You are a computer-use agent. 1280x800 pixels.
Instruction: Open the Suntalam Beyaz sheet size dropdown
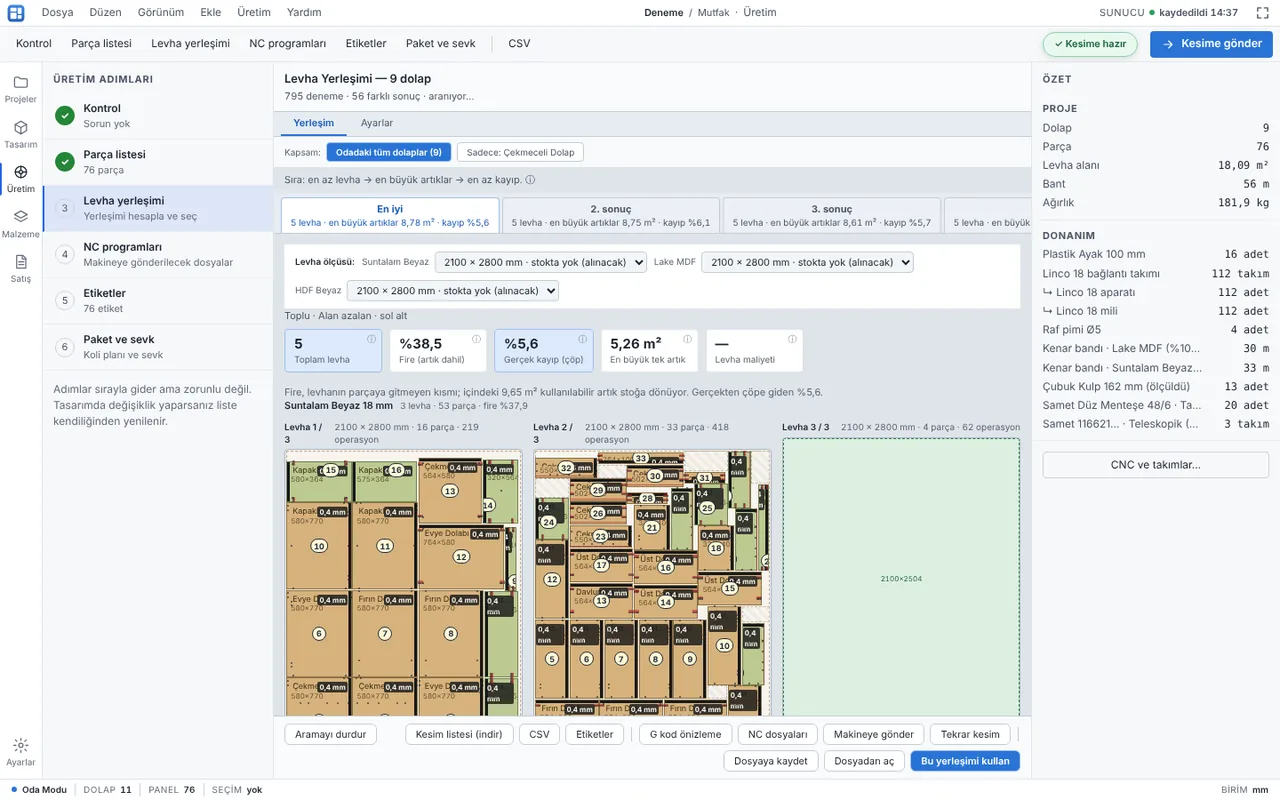pyautogui.click(x=541, y=262)
